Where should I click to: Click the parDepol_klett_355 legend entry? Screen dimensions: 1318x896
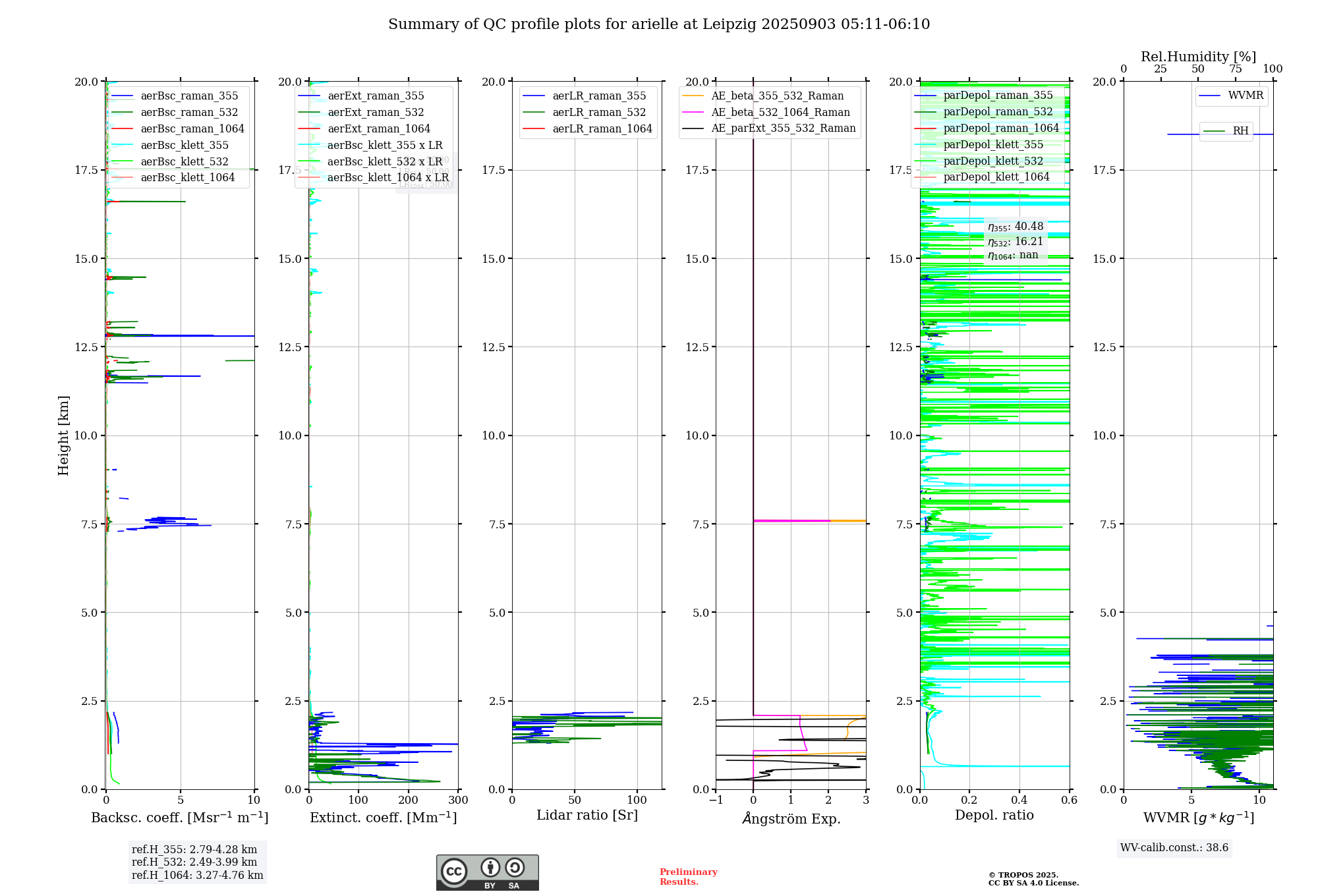(x=992, y=145)
